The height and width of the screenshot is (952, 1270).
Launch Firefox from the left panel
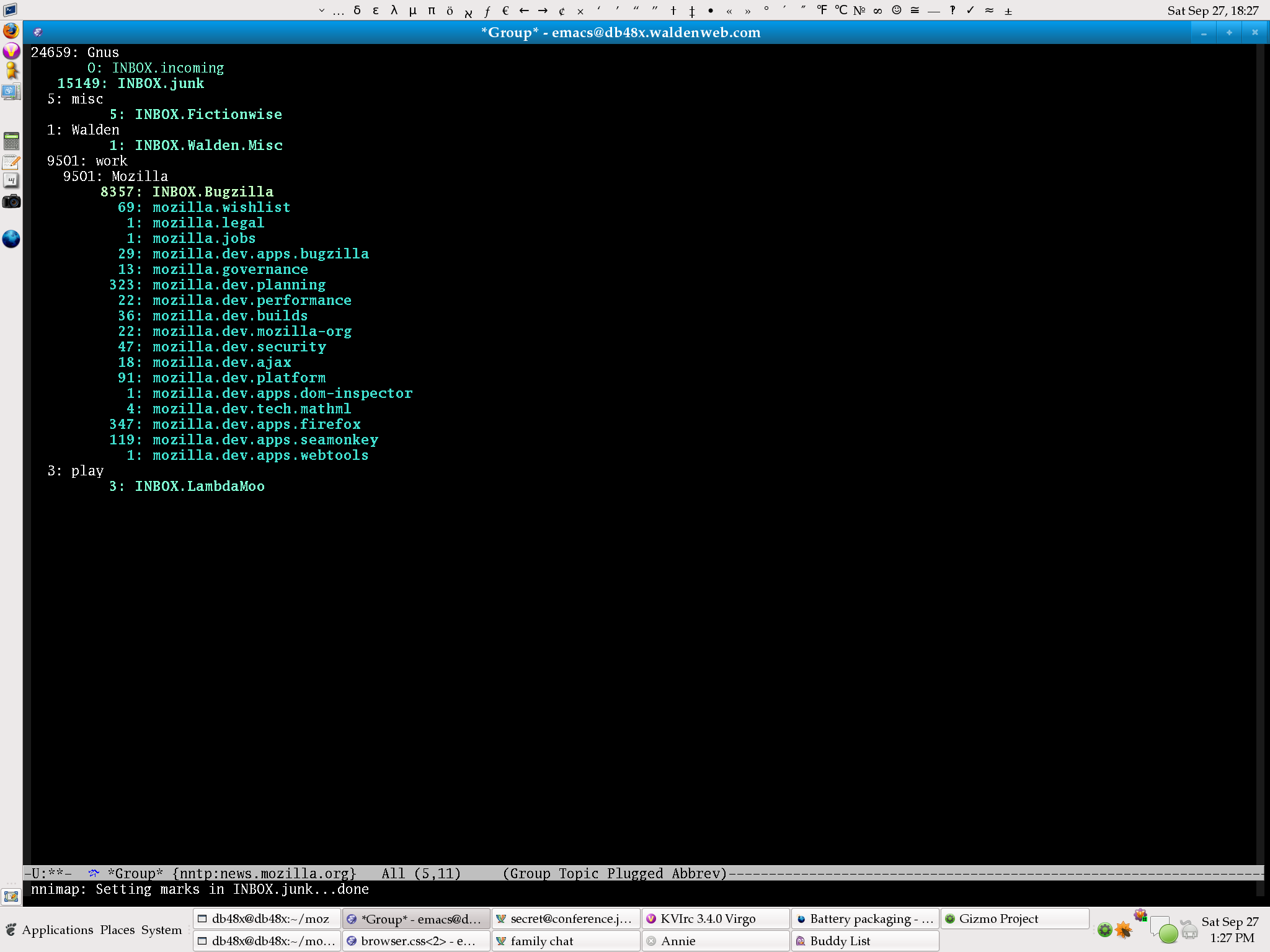click(11, 31)
